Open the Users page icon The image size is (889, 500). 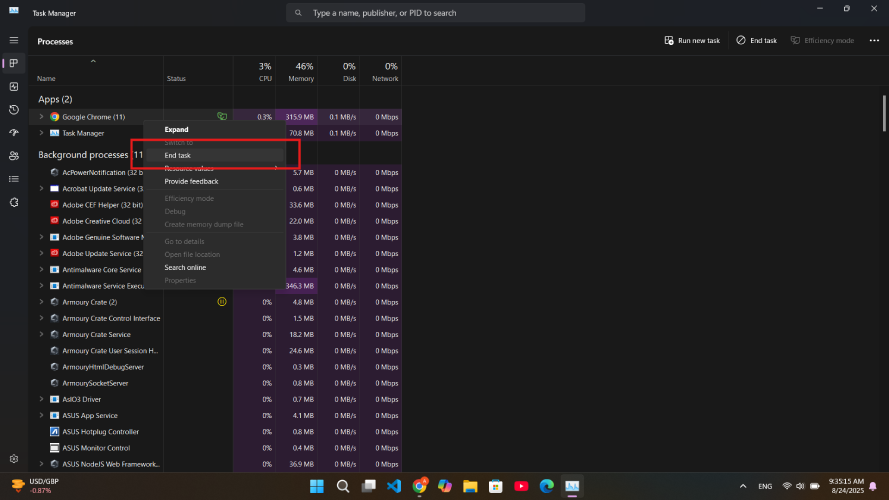(x=14, y=155)
